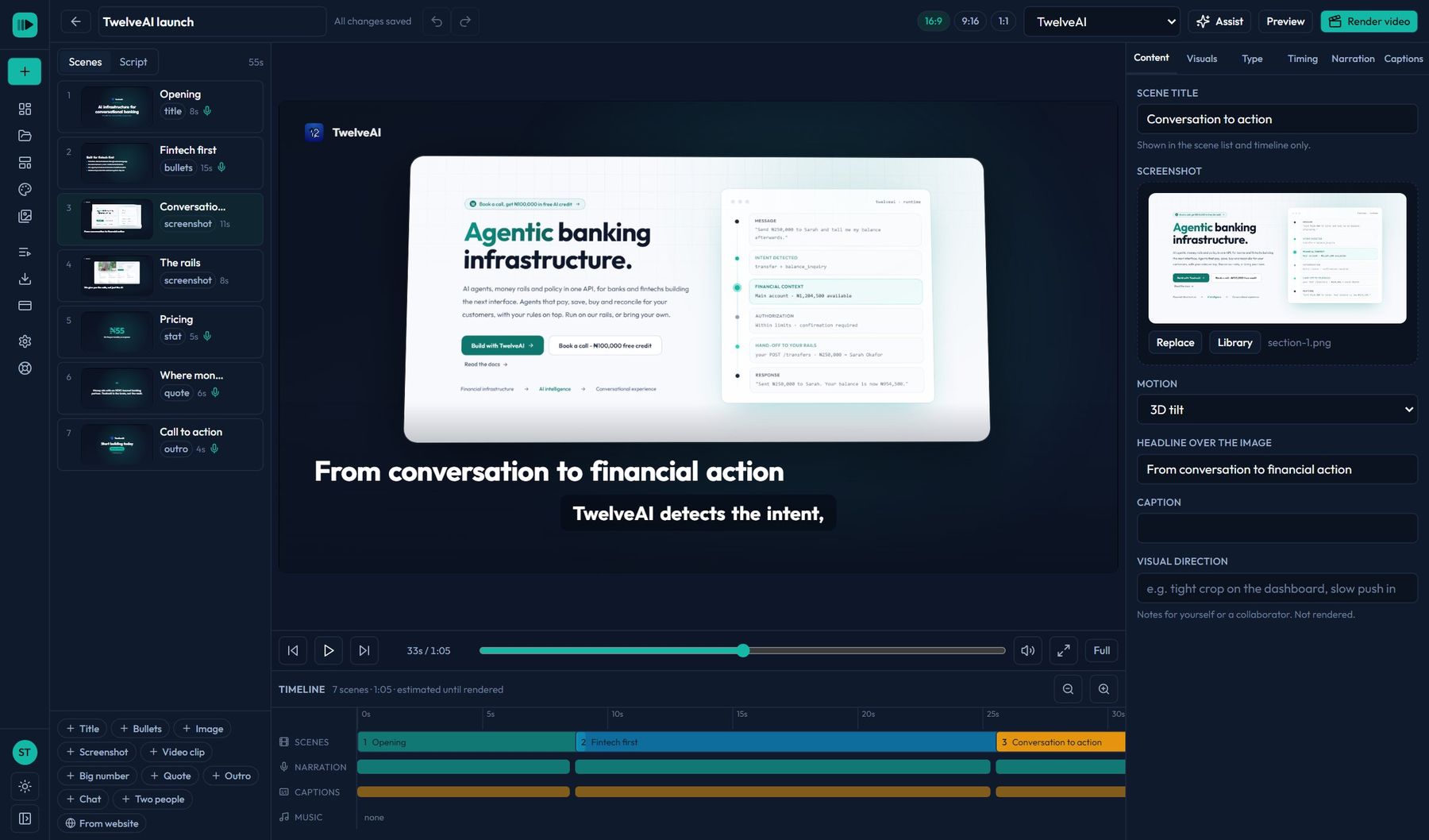Screen dimensions: 1429x840
Task: Collapse sidebar using bottom panel icon
Action: 25,819
